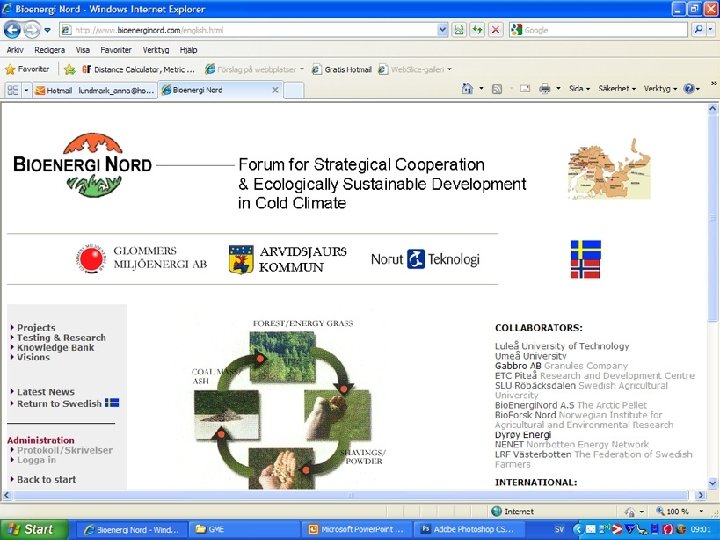Open the search provider dropdown arrow
The width and height of the screenshot is (720, 540).
[710, 30]
